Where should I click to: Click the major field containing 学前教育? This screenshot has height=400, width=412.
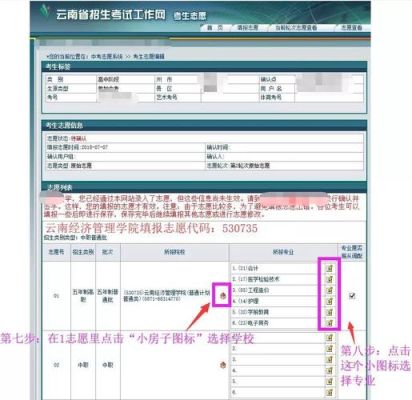point(277,312)
